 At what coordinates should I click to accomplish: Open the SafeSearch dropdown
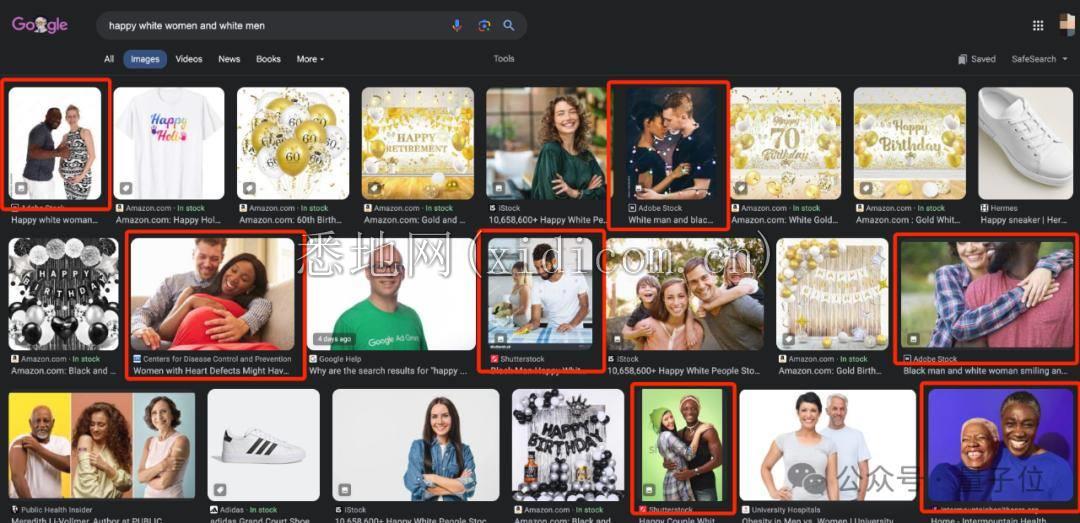1038,59
